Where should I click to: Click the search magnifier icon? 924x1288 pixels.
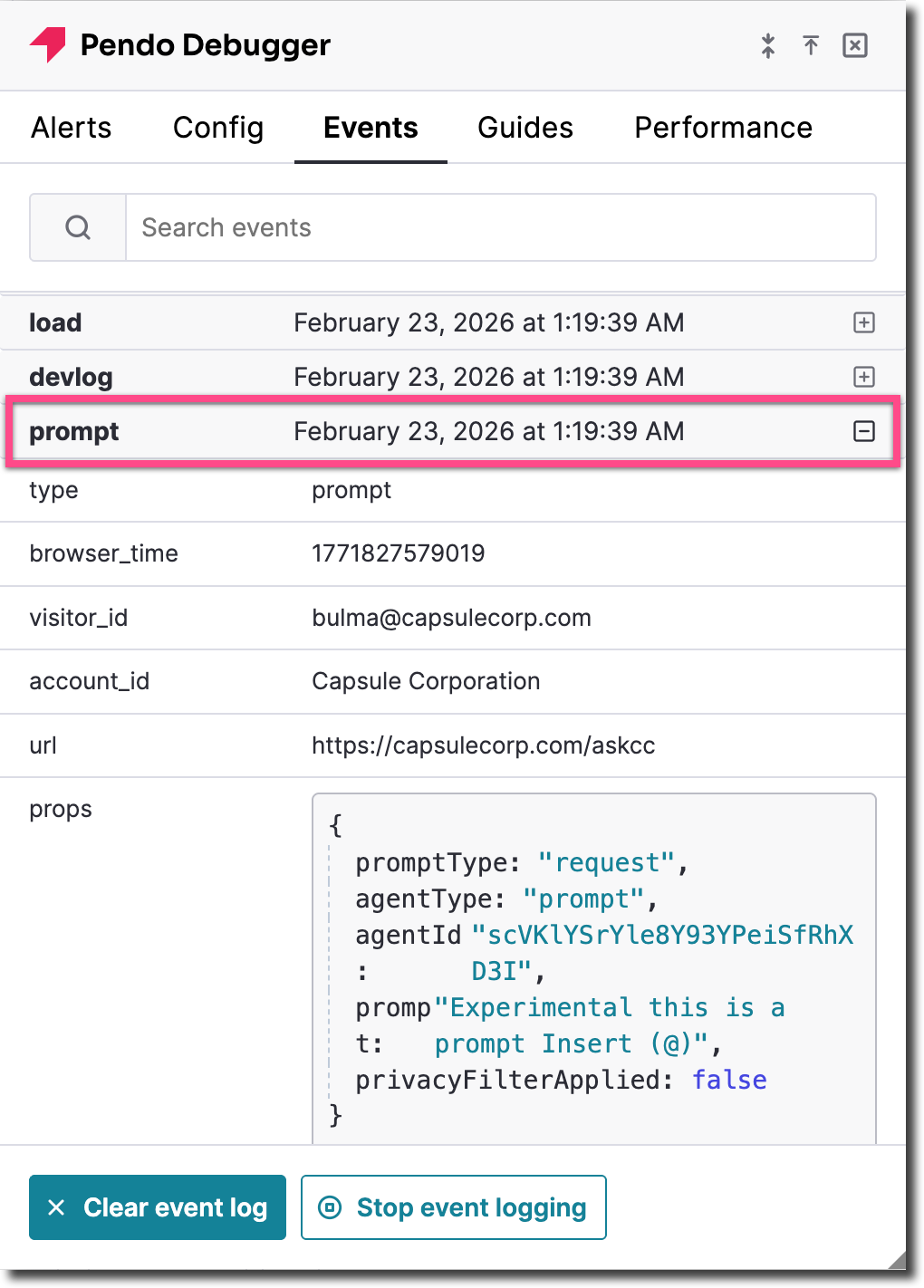click(x=78, y=227)
